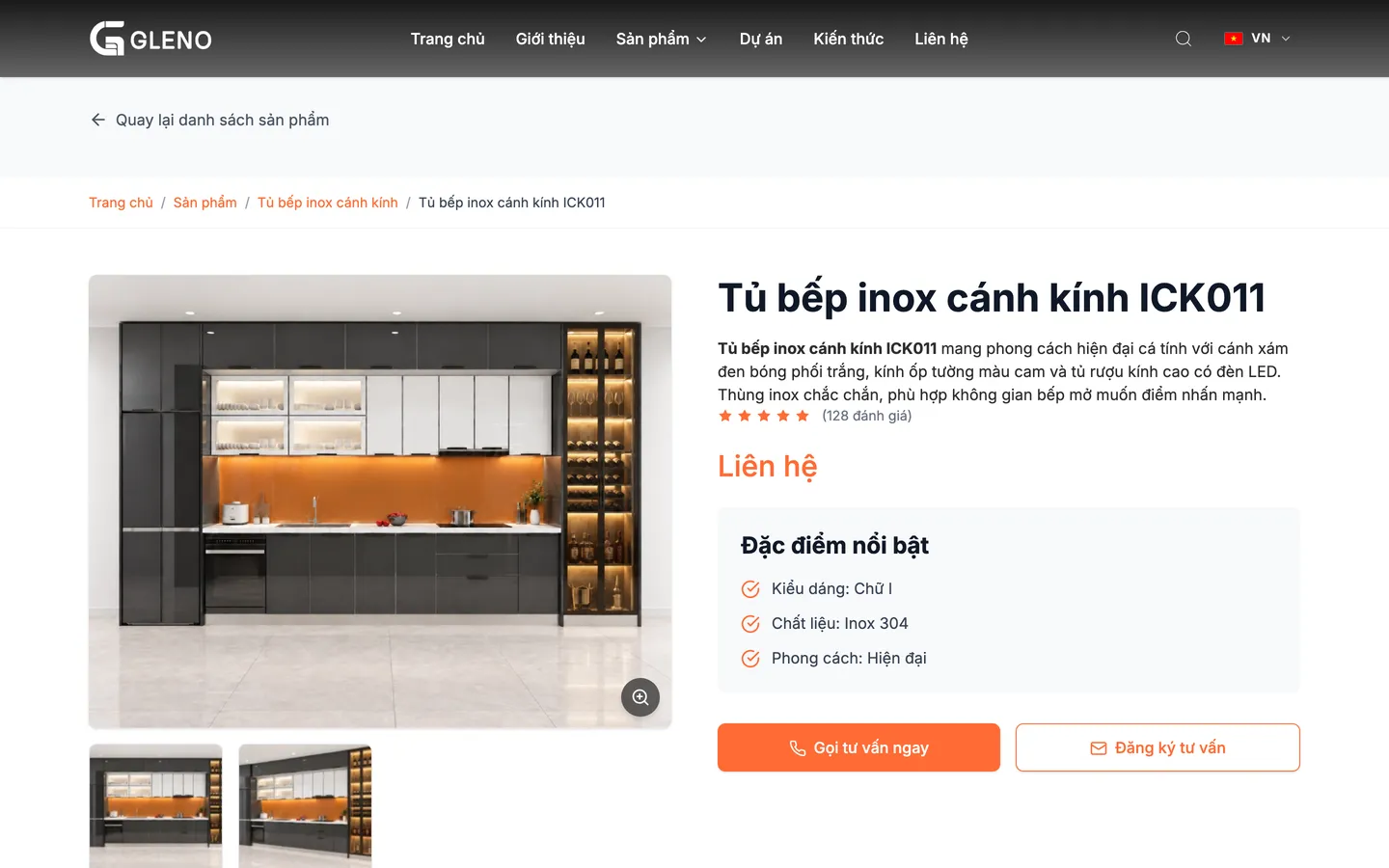Click the (128 đánh giá) reviews text
This screenshot has width=1389, height=868.
coord(866,416)
